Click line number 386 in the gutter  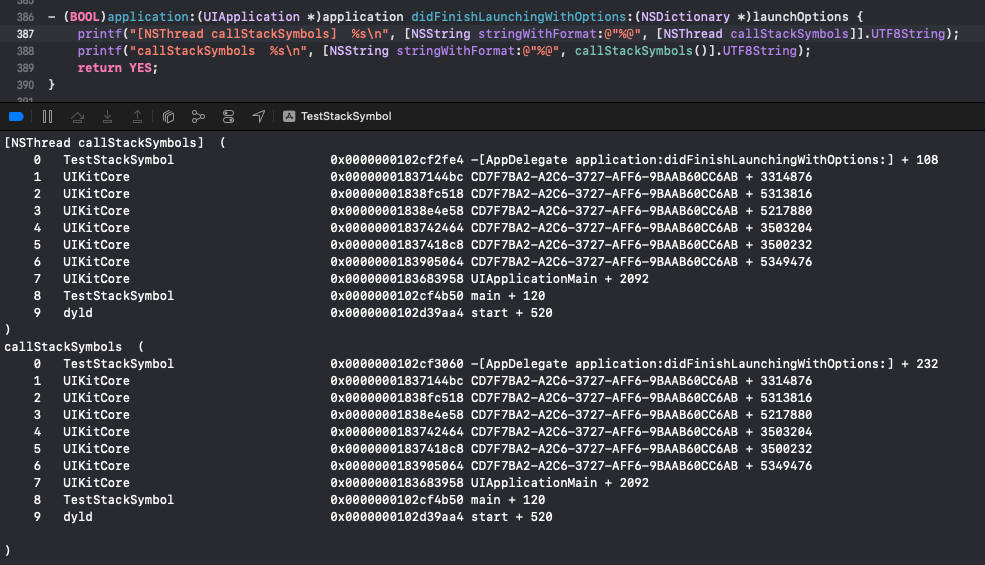coord(25,17)
